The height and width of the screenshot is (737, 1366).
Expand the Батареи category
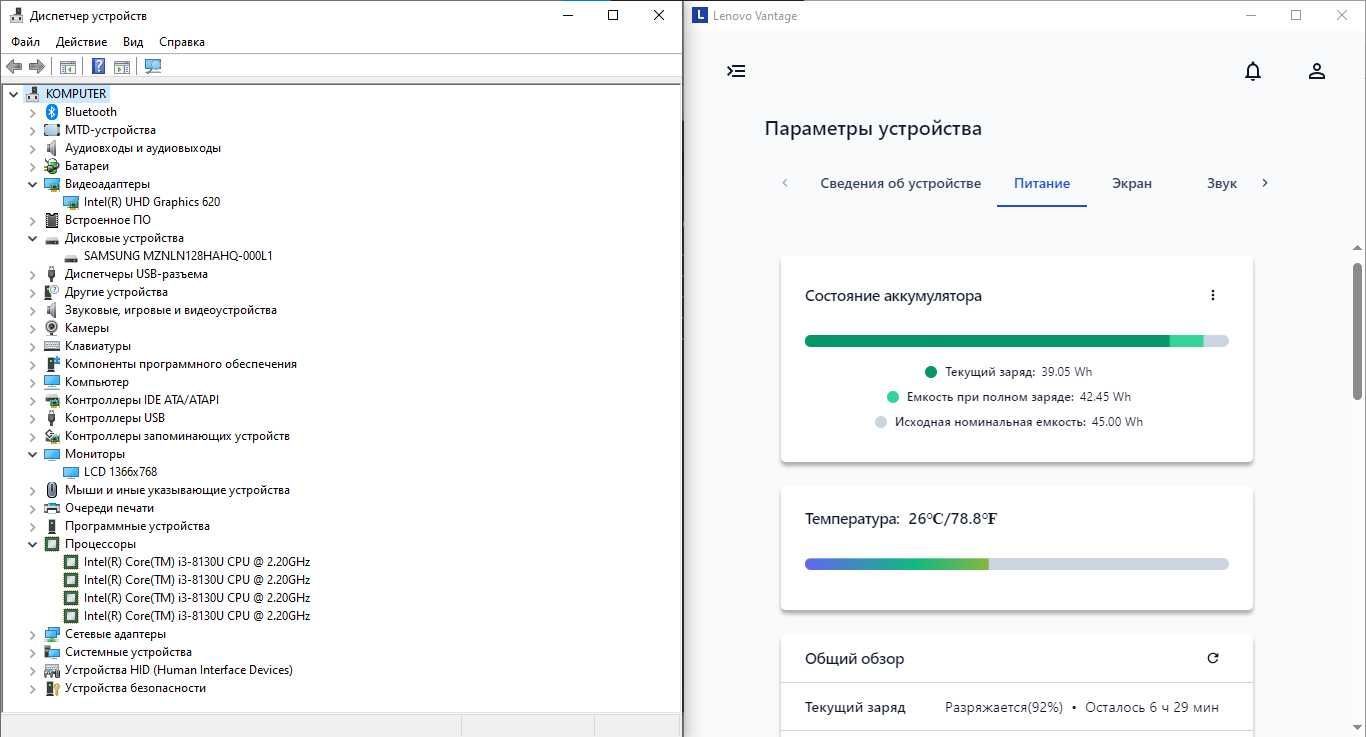[32, 166]
